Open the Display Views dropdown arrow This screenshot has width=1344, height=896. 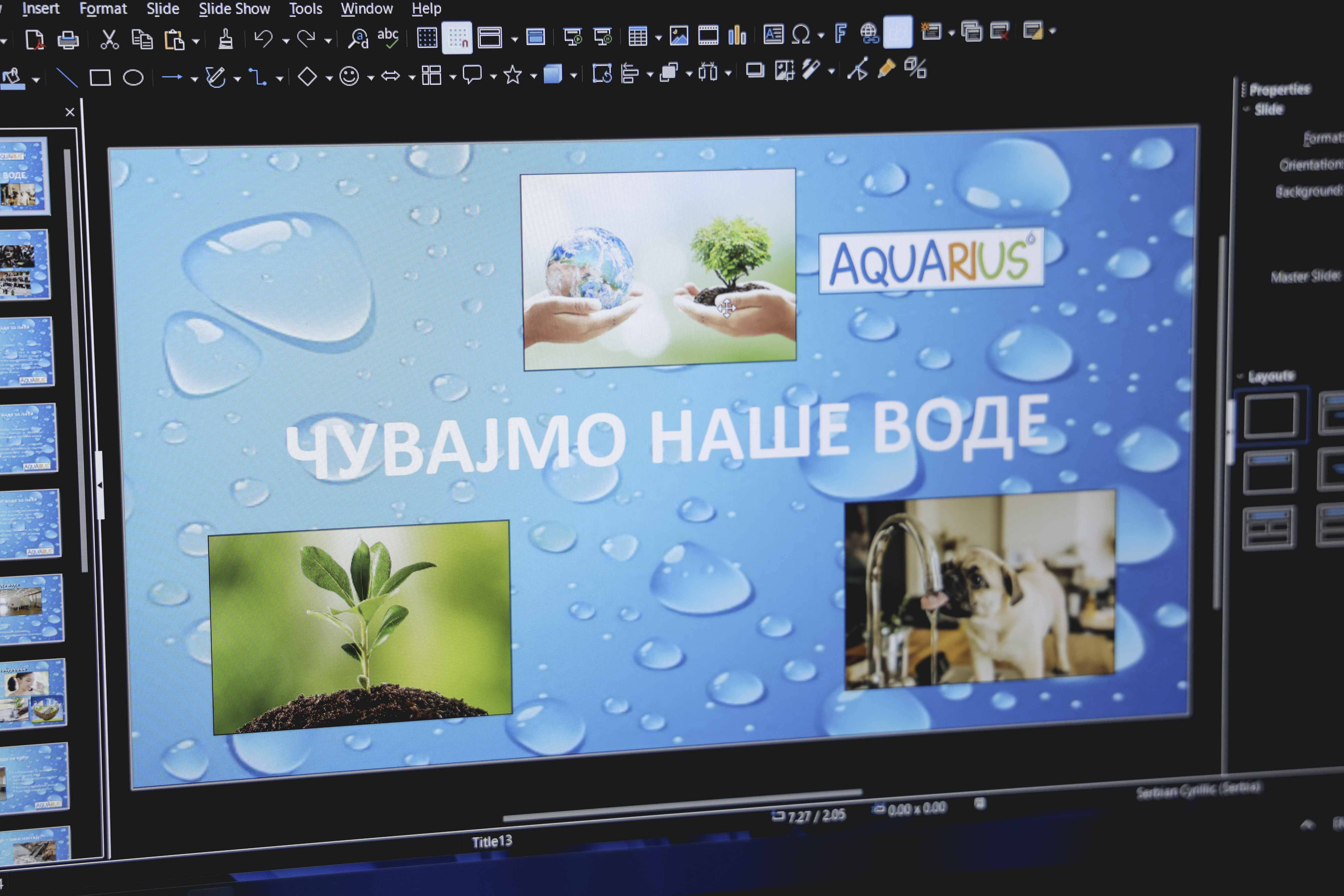tap(514, 40)
